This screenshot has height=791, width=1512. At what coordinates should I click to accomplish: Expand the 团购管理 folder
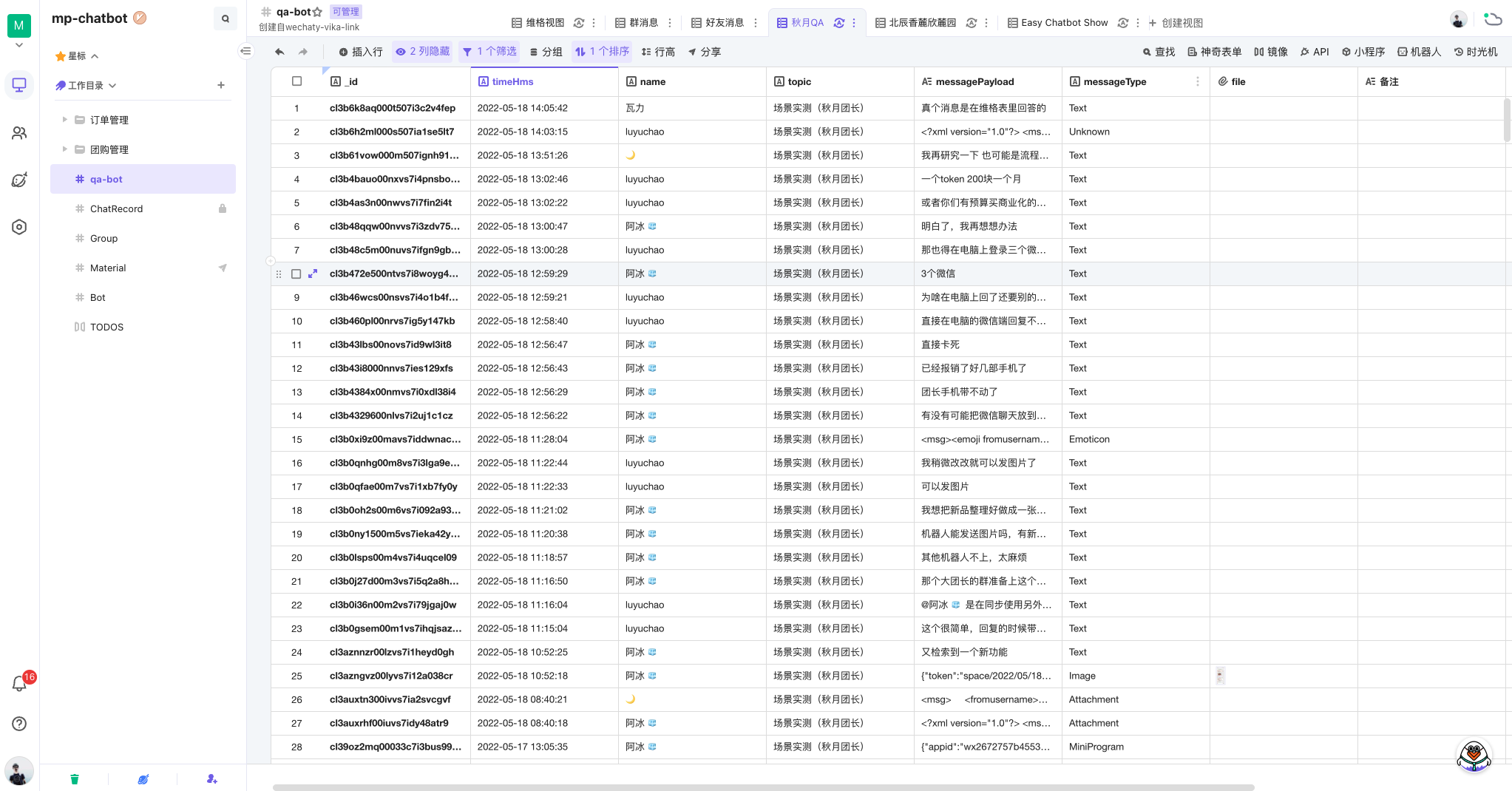tap(65, 149)
